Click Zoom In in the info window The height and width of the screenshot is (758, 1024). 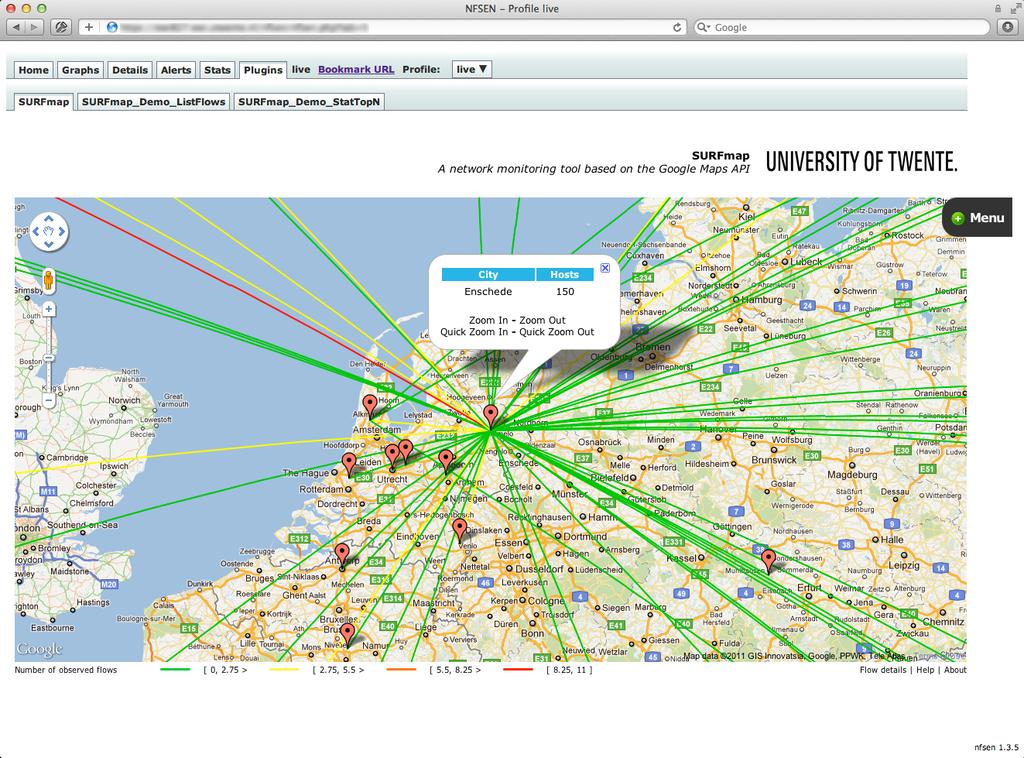[x=488, y=320]
